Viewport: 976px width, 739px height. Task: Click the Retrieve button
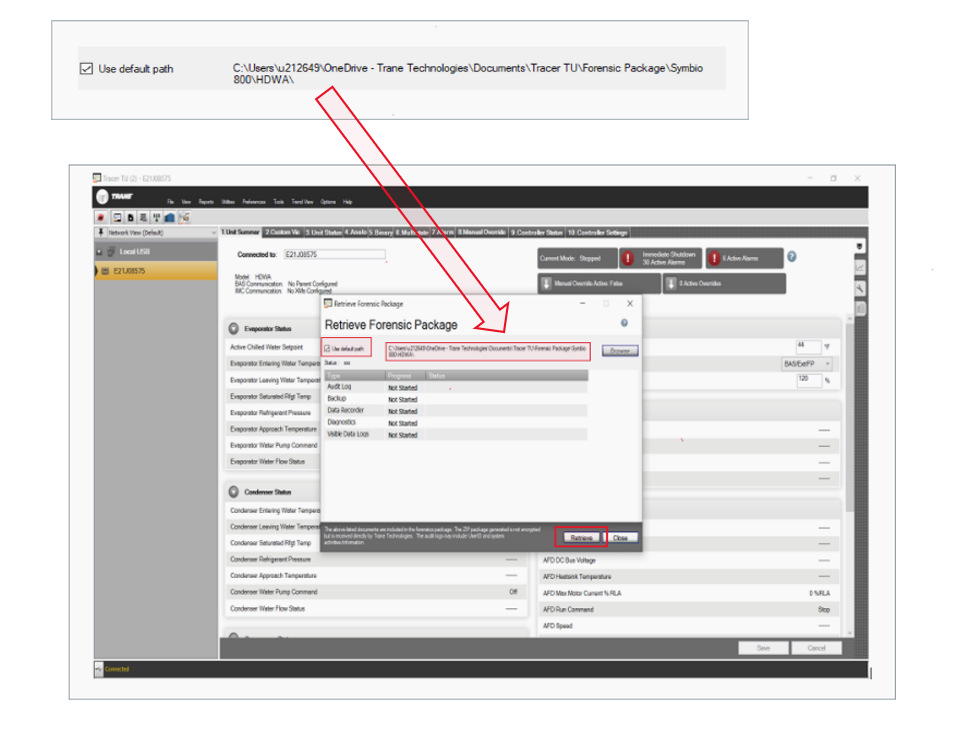[x=581, y=537]
